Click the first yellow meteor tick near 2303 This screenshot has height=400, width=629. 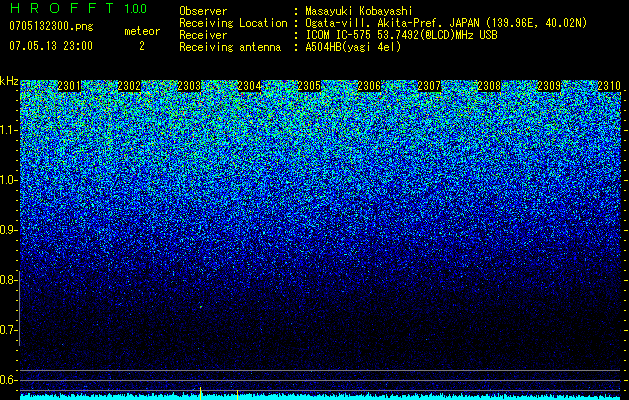(x=200, y=393)
